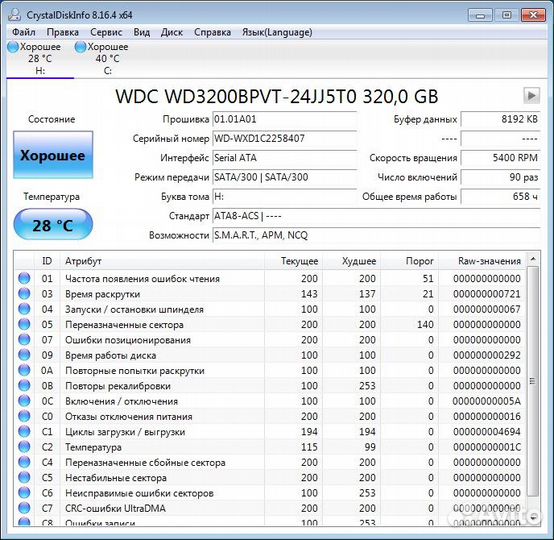Click raw value 00000004694

(x=487, y=432)
